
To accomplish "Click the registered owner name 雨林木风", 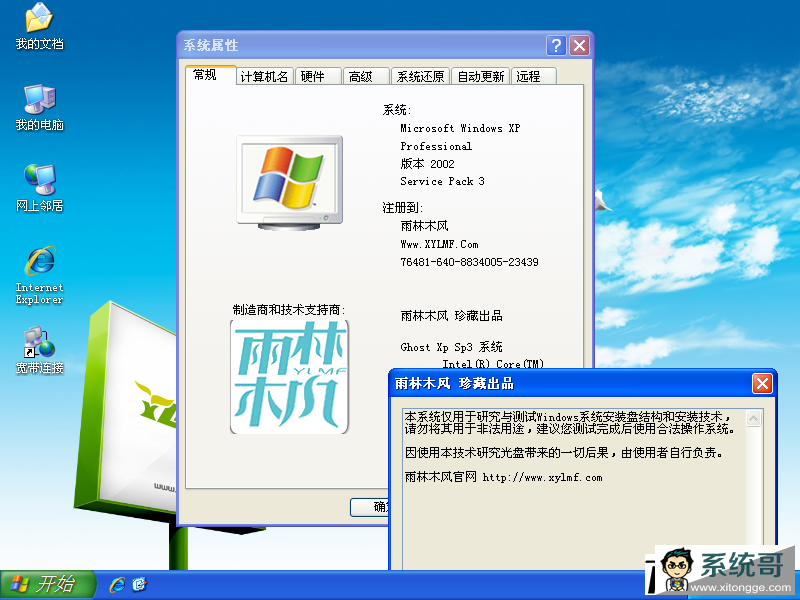I will click(x=424, y=226).
